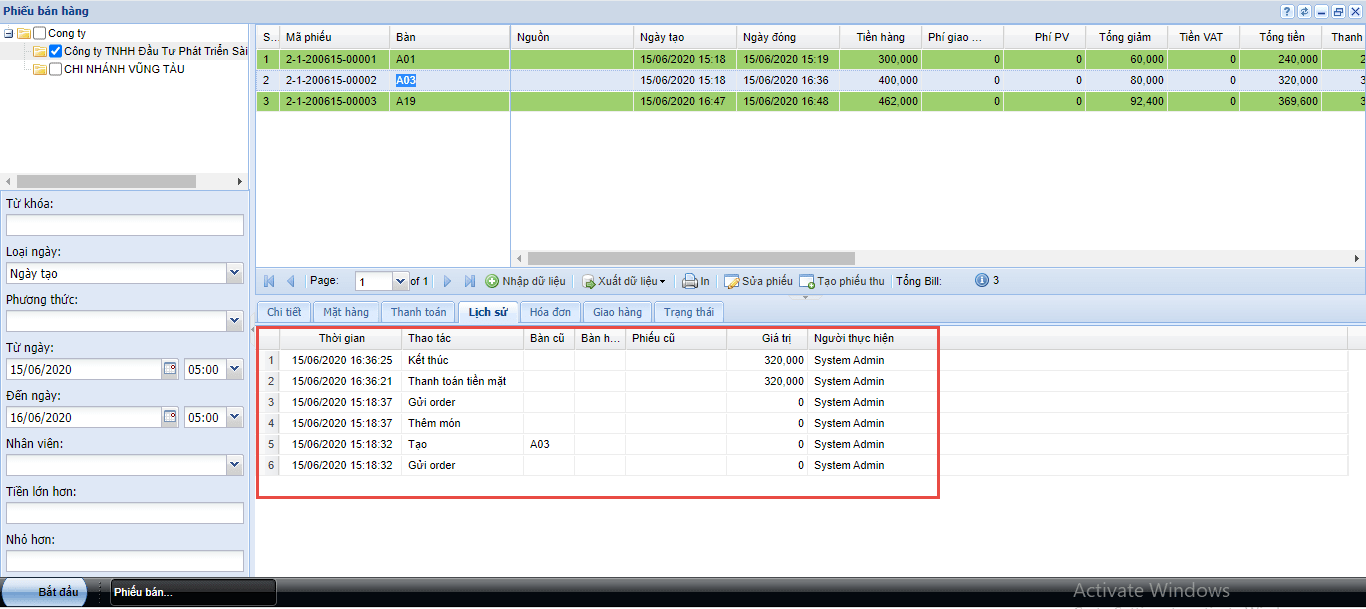Click Sửa phiếu edit icon

(x=731, y=281)
